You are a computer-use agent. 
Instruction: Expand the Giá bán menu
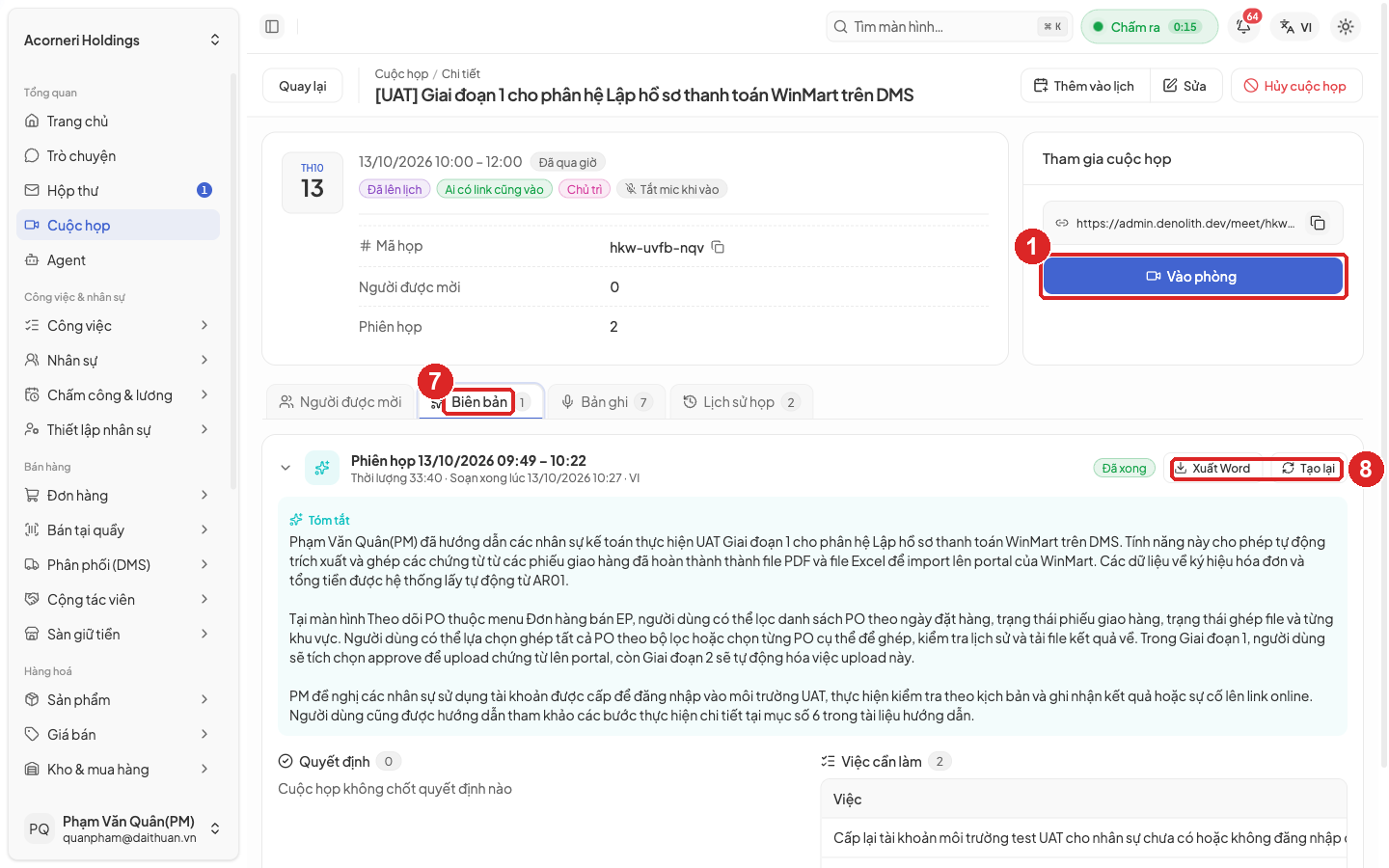point(119,735)
